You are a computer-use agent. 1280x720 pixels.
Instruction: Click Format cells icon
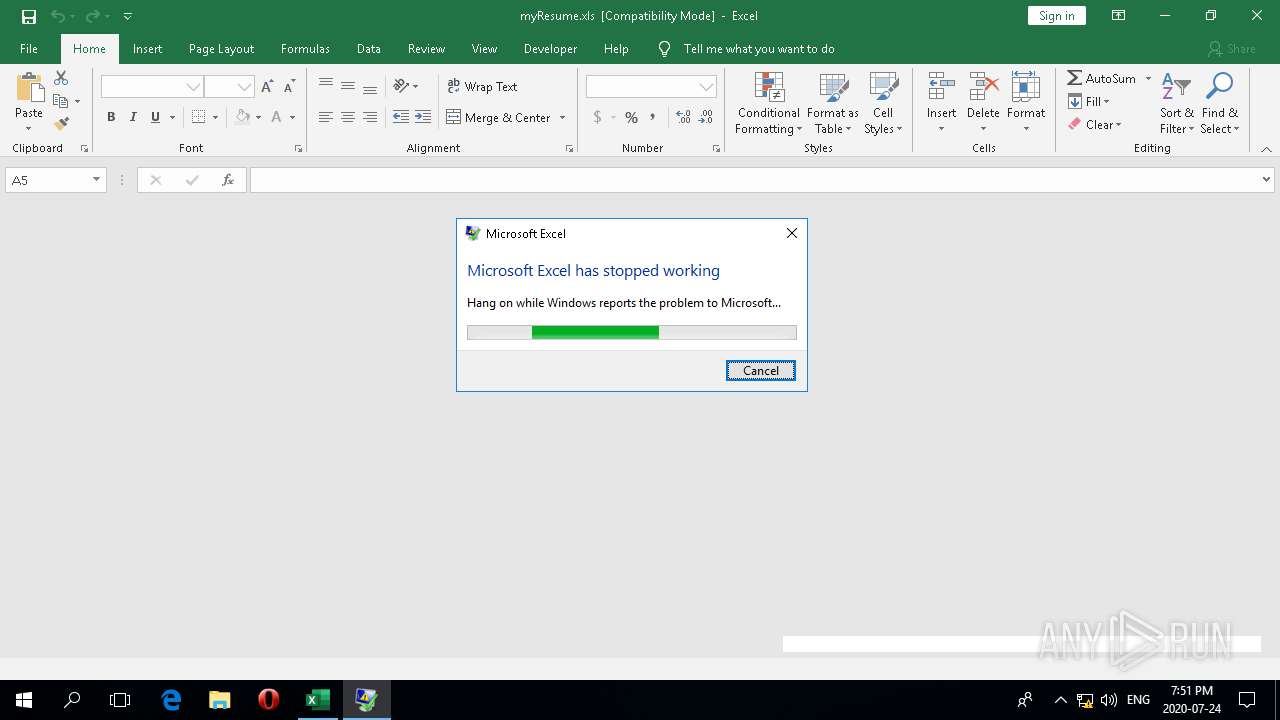tap(1026, 88)
